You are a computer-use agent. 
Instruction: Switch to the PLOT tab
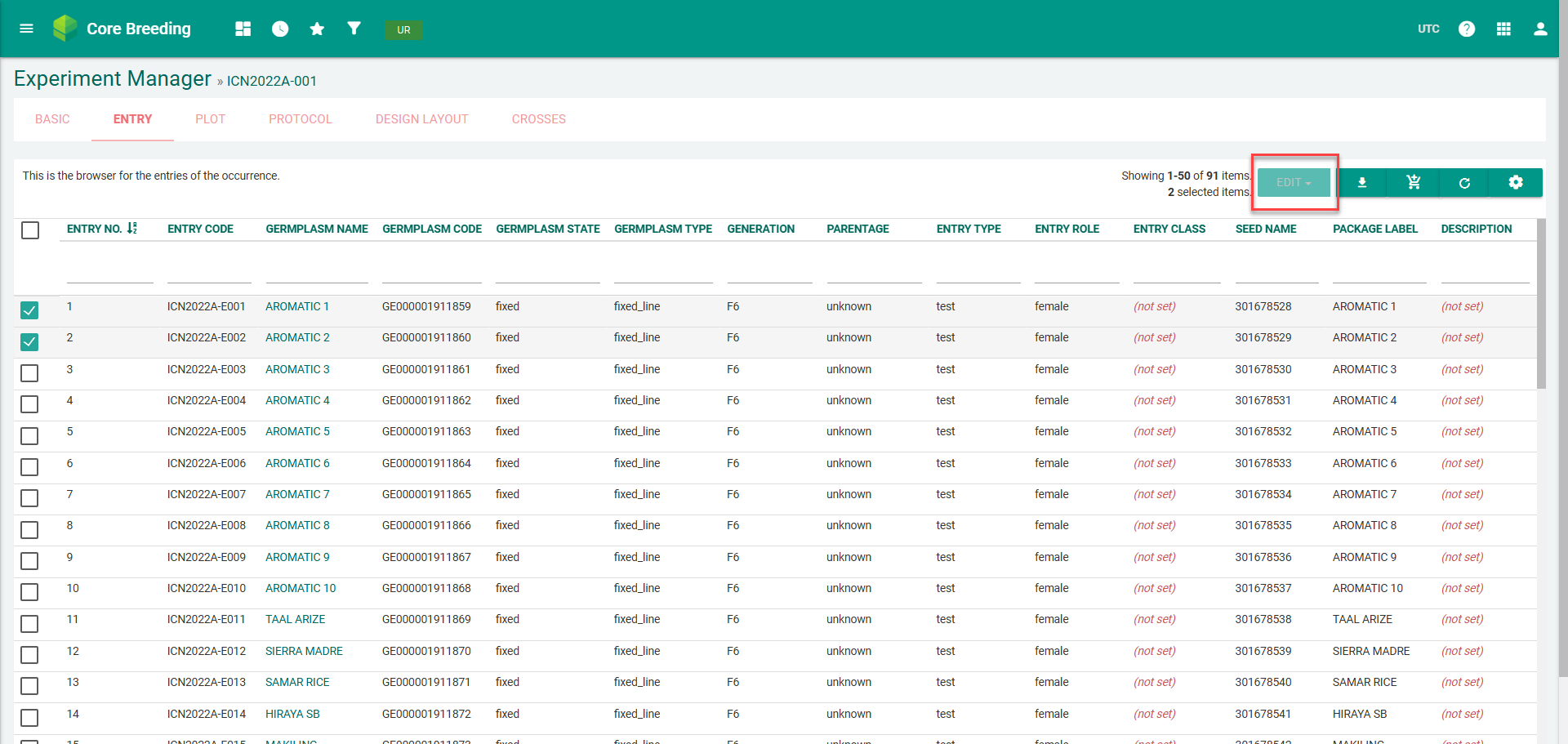(x=210, y=119)
